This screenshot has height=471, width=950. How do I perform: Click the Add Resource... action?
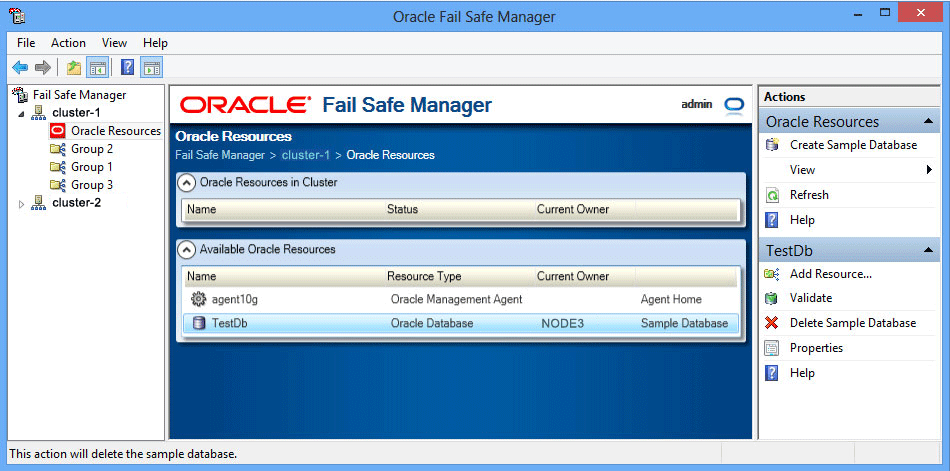(x=831, y=274)
